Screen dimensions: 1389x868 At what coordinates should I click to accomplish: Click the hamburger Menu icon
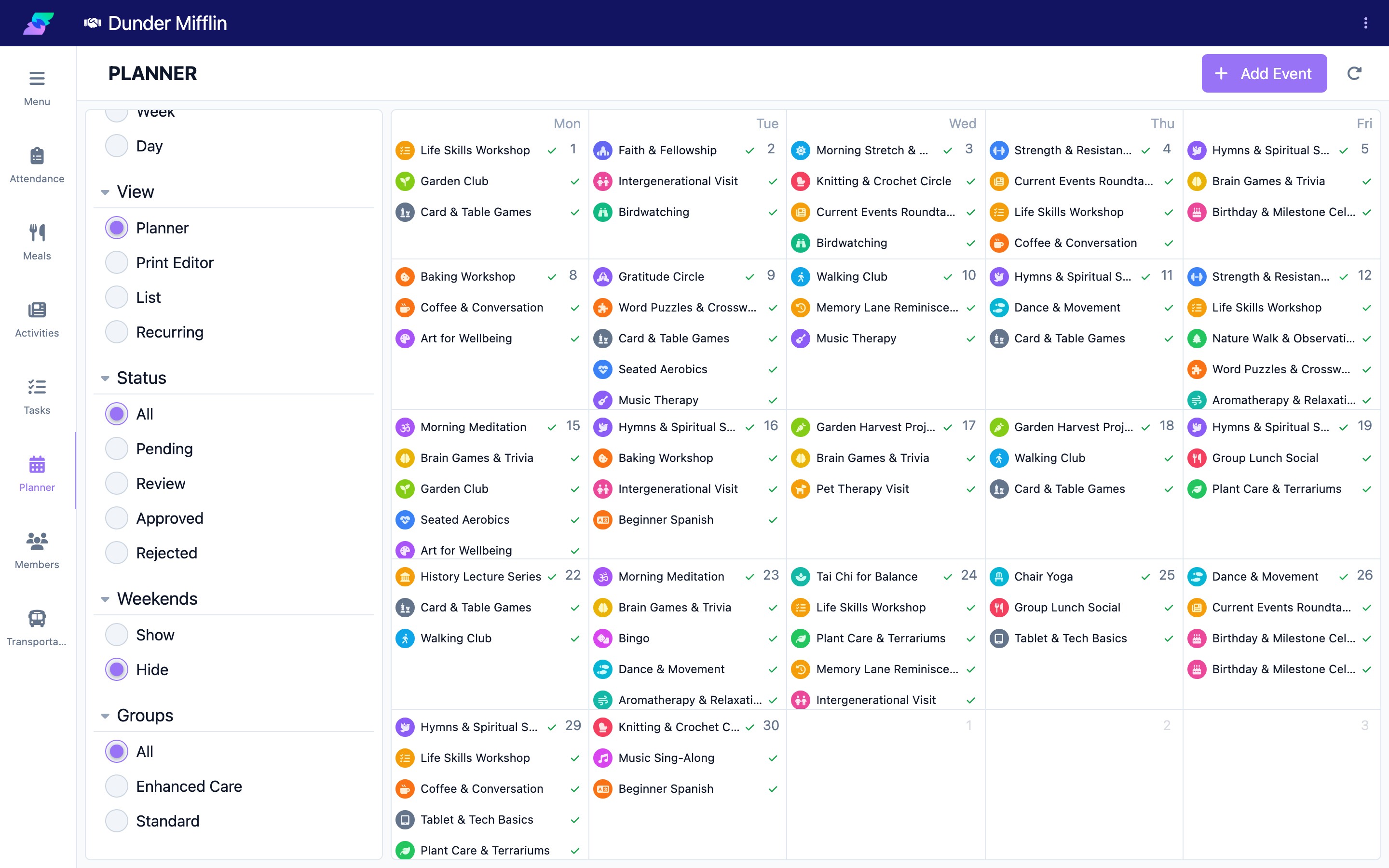[x=37, y=78]
